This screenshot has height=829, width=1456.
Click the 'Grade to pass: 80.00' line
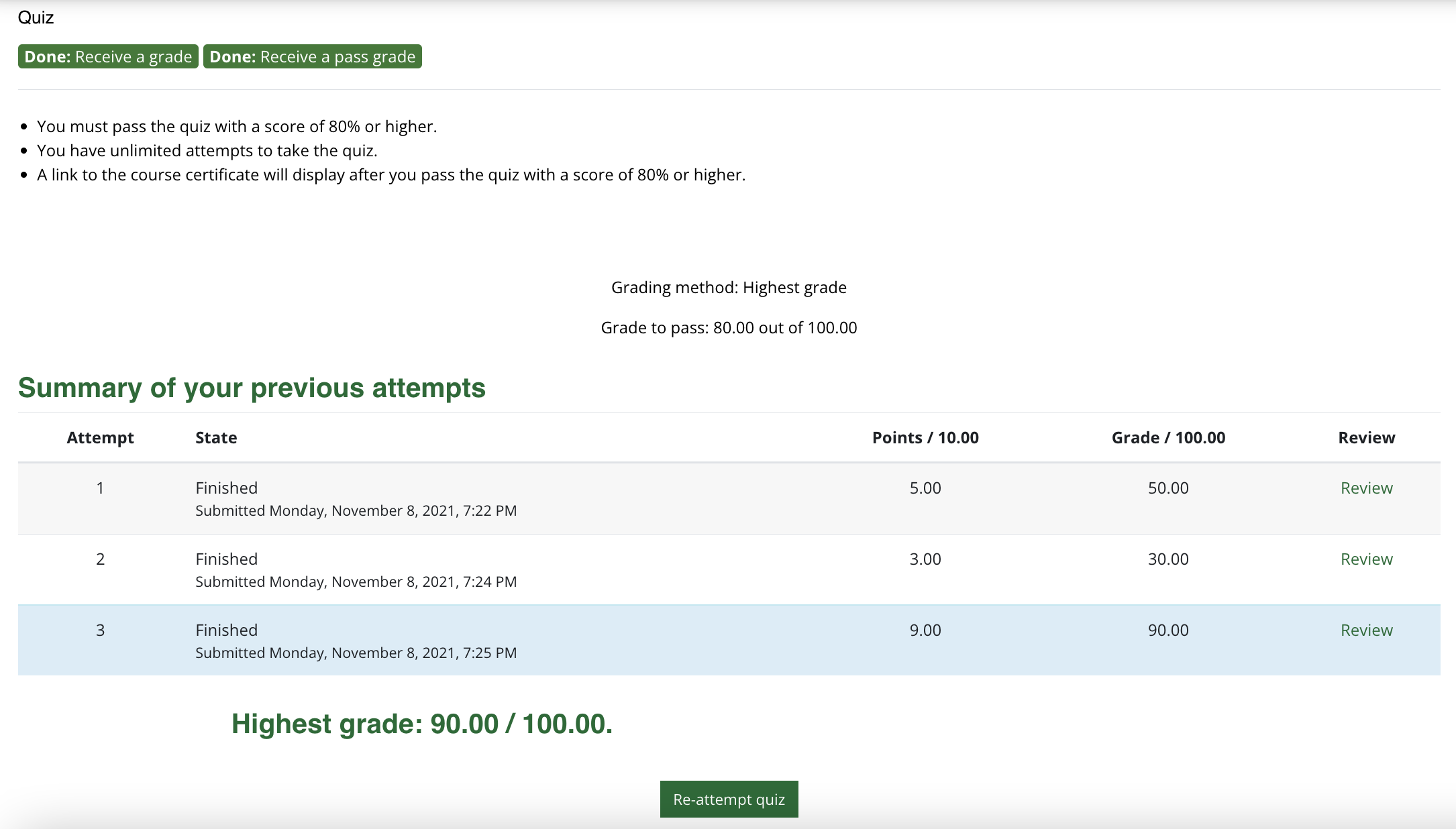point(729,327)
